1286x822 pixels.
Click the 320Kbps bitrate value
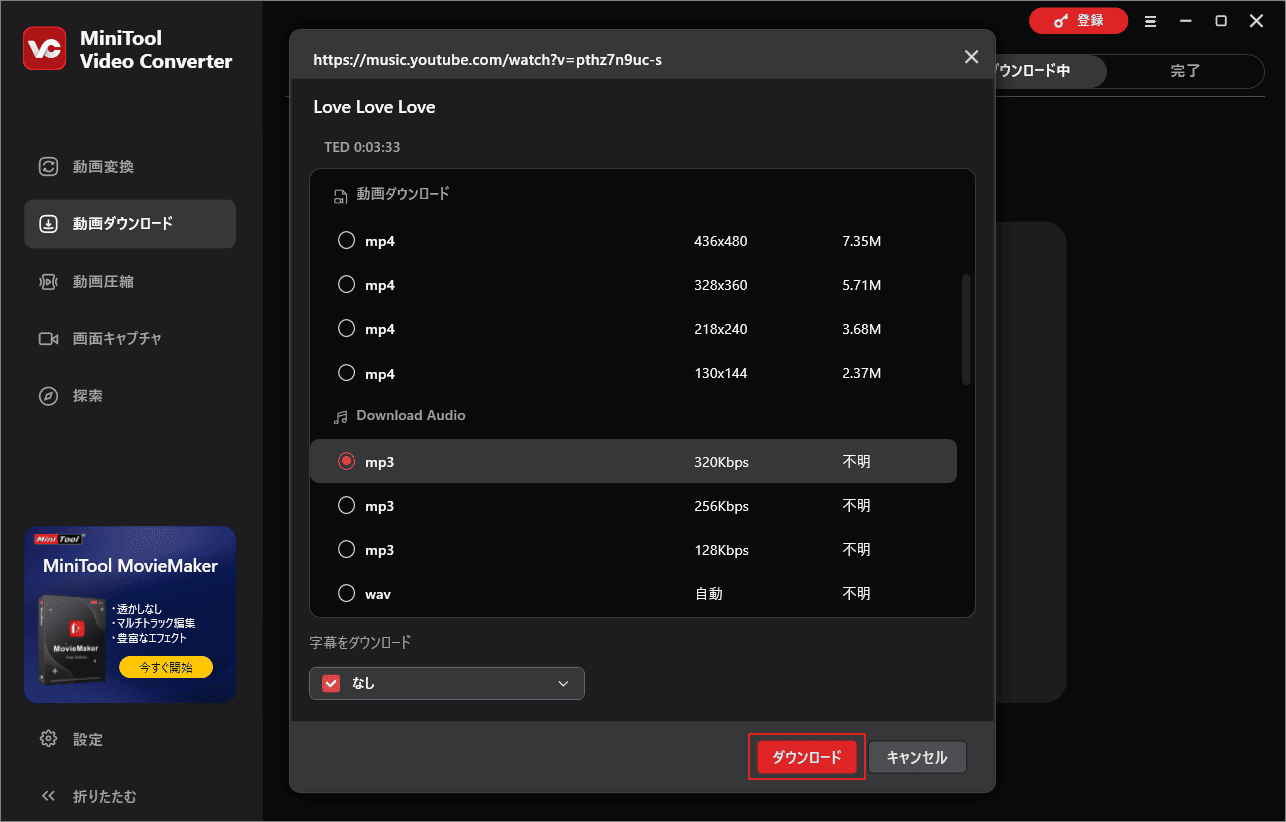pyautogui.click(x=722, y=462)
